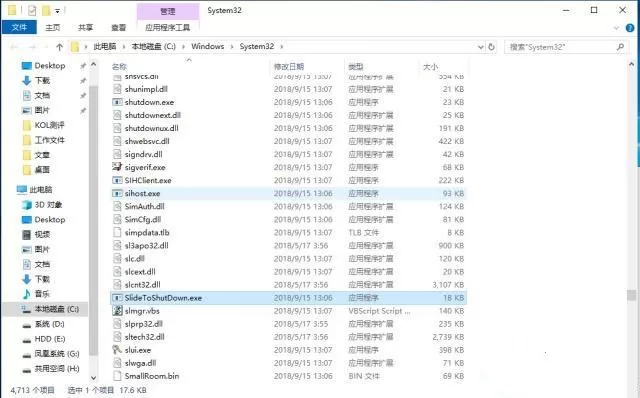Viewport: 640px width, 398px height.
Task: Switch to the 查看 ribbon tab
Action: (x=118, y=27)
